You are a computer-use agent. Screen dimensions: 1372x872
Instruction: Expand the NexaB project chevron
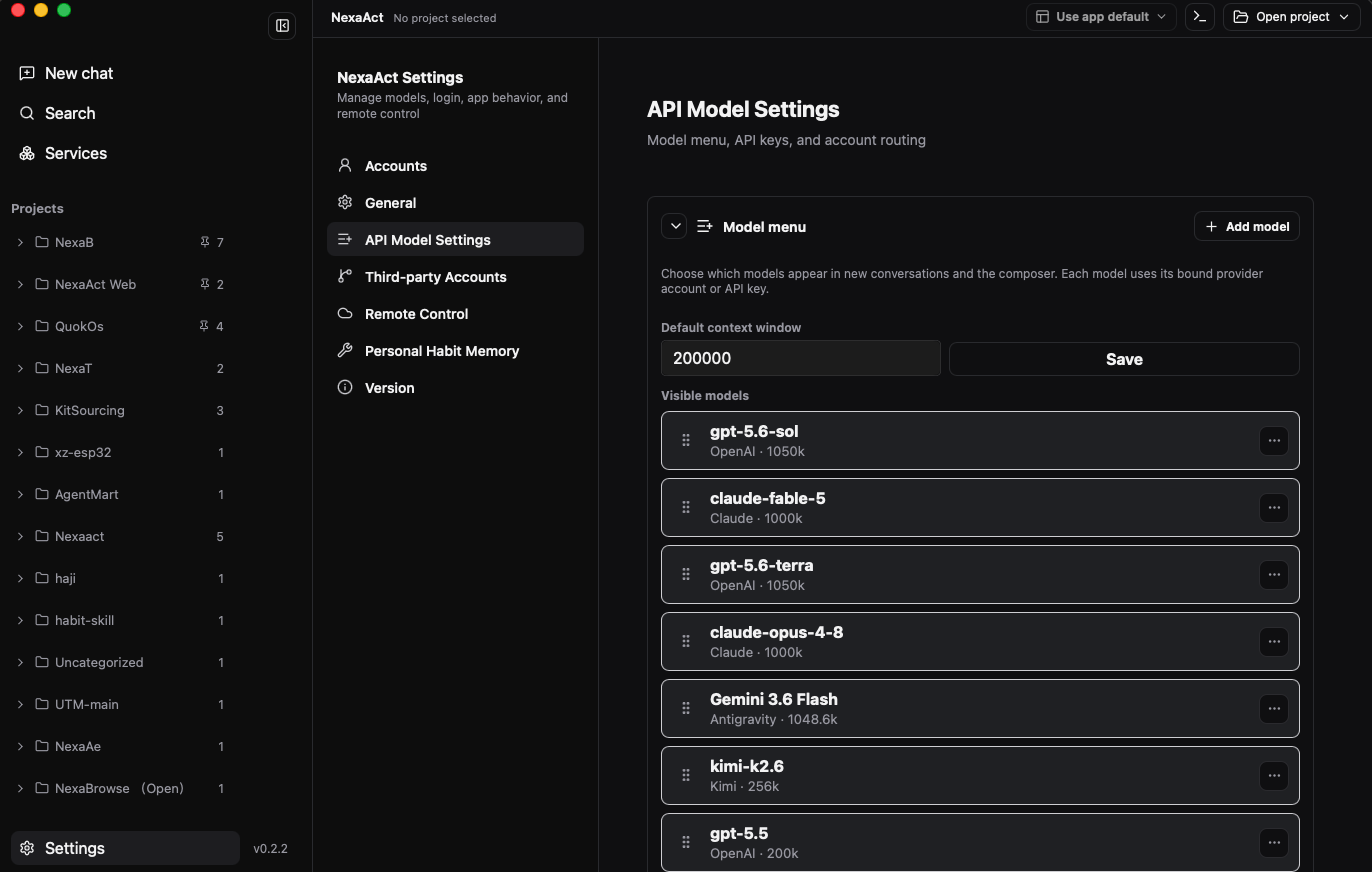coord(20,242)
